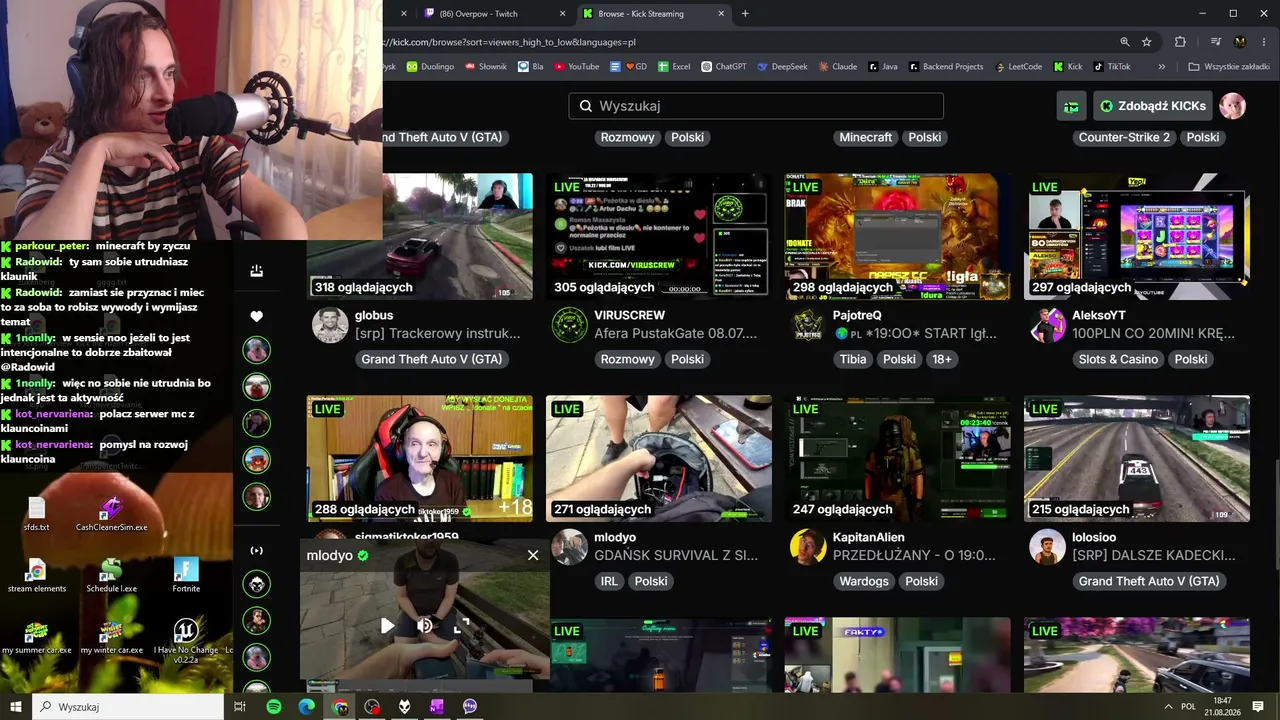Open CashCleanerSim.exe desktop icon
Image resolution: width=1280 pixels, height=720 pixels.
111,513
